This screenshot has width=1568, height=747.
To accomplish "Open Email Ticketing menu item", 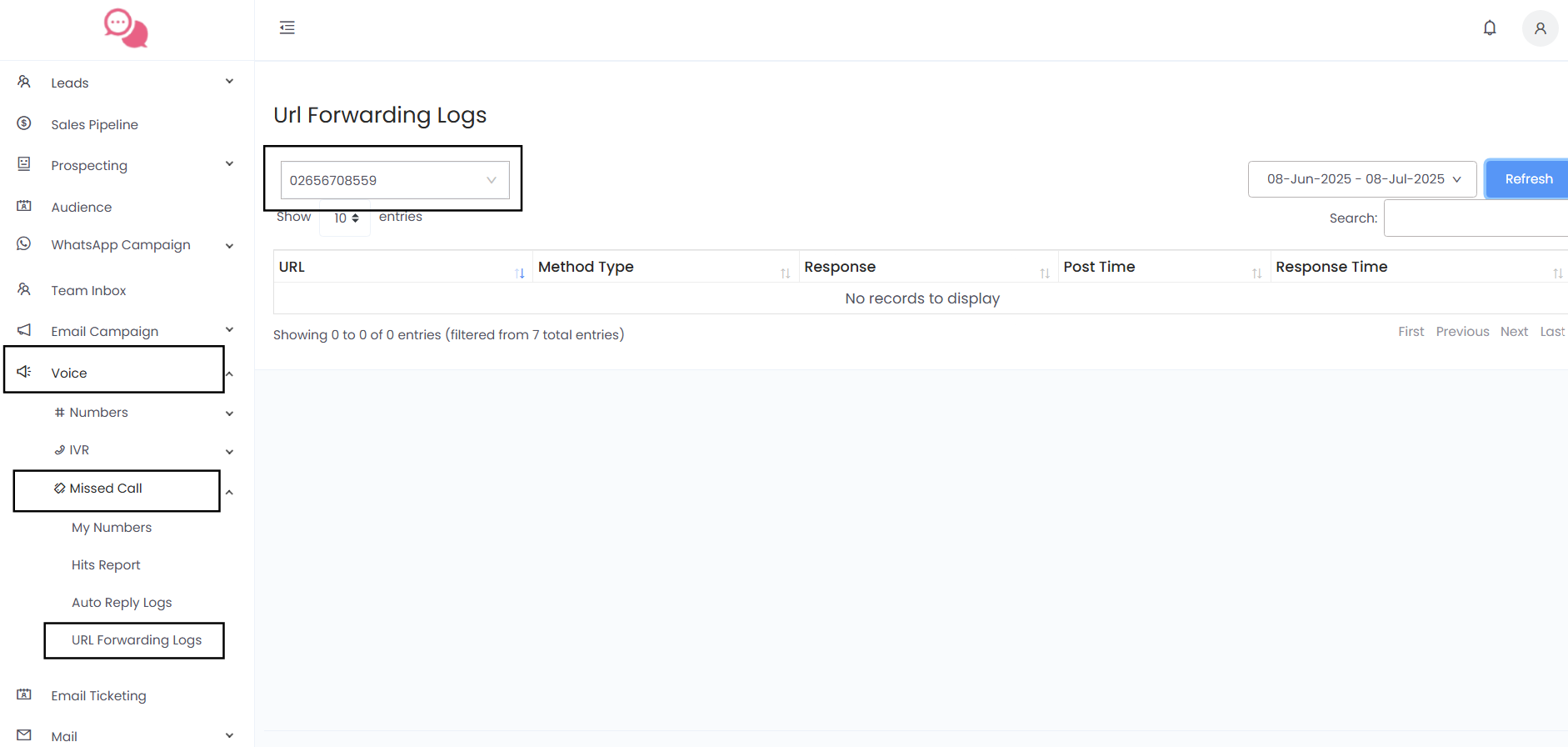I will [x=98, y=695].
